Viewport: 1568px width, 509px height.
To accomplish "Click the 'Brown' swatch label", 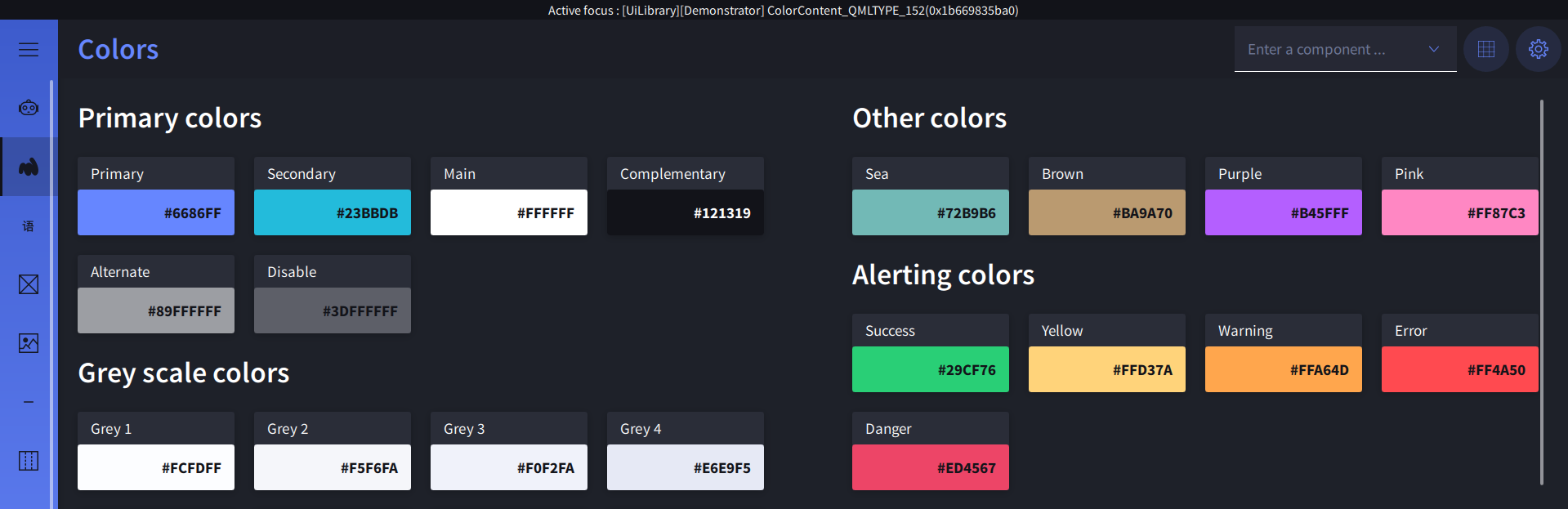I will pos(1063,174).
